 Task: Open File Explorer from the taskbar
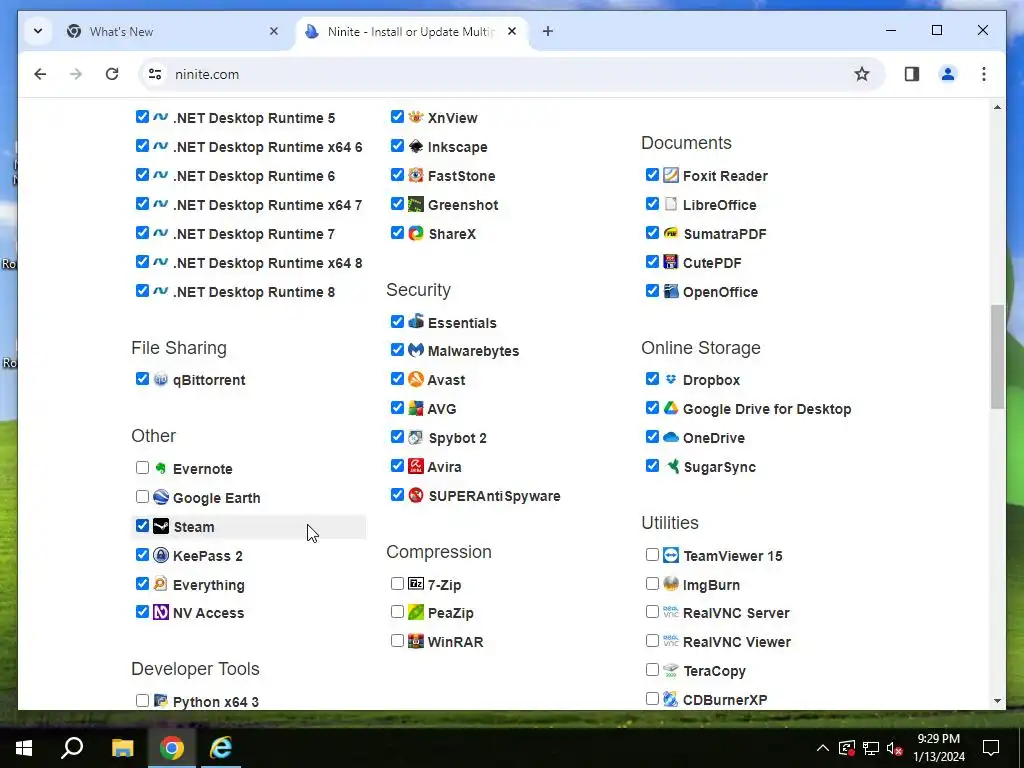tap(122, 748)
